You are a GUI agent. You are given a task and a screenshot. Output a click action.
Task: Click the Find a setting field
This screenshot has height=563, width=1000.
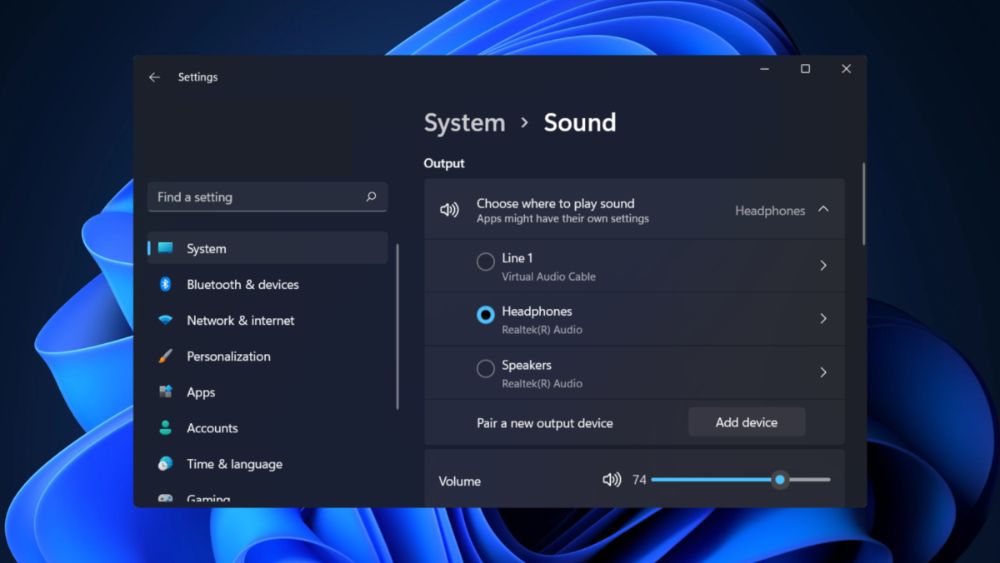(267, 197)
